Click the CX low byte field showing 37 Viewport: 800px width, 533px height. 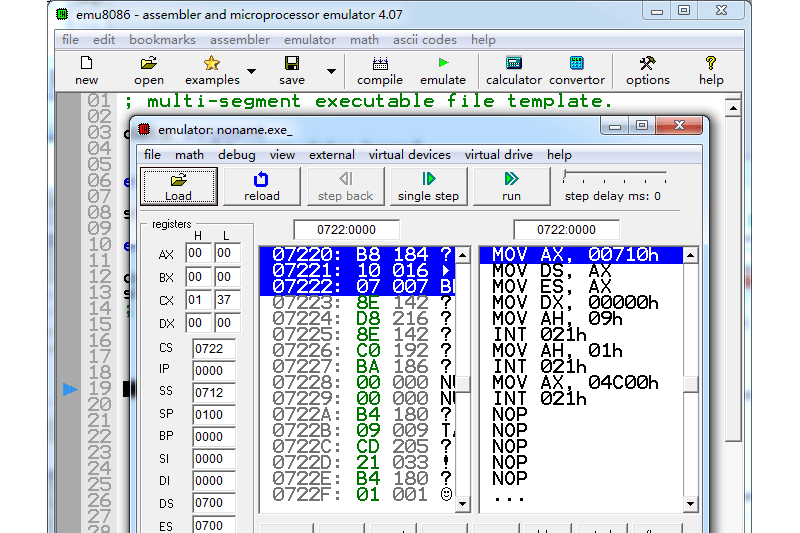(x=227, y=299)
